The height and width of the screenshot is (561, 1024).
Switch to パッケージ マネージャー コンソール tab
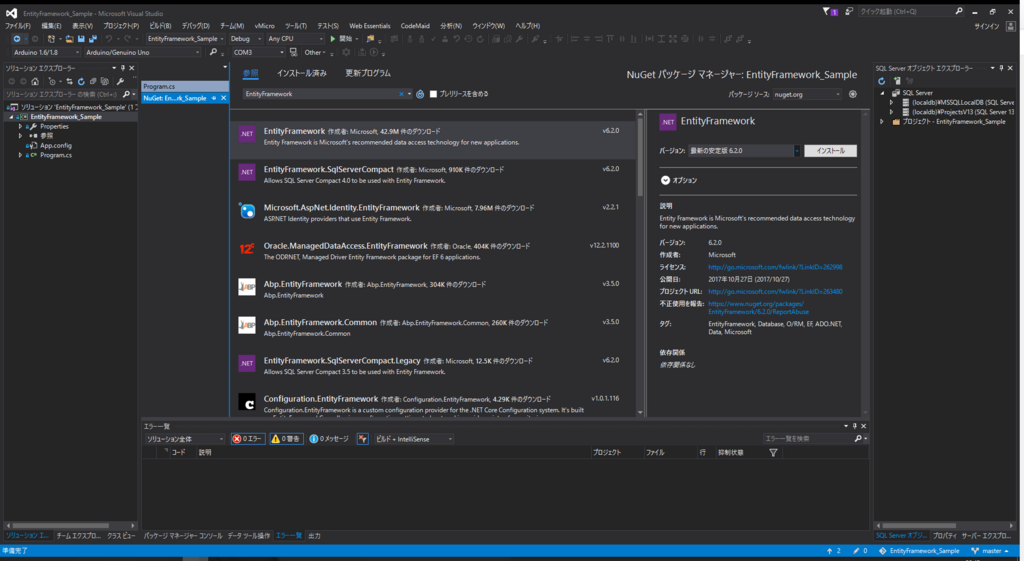[183, 536]
